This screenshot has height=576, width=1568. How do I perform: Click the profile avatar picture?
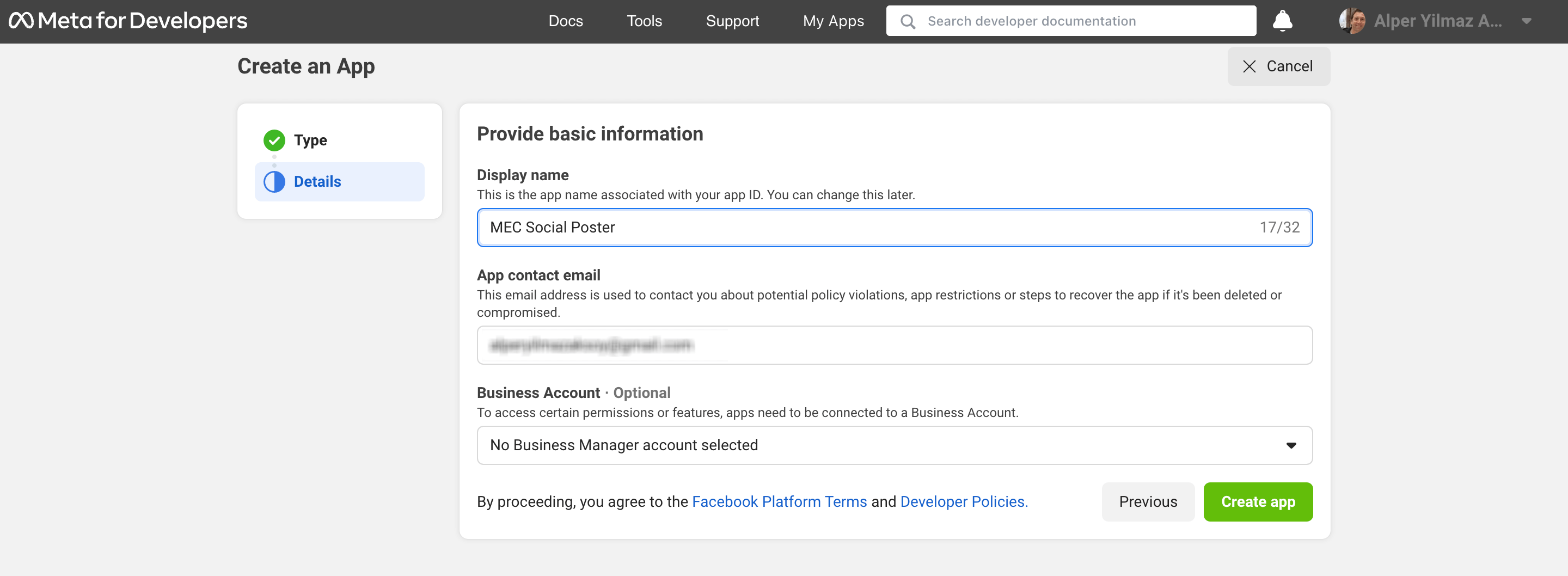(x=1352, y=21)
